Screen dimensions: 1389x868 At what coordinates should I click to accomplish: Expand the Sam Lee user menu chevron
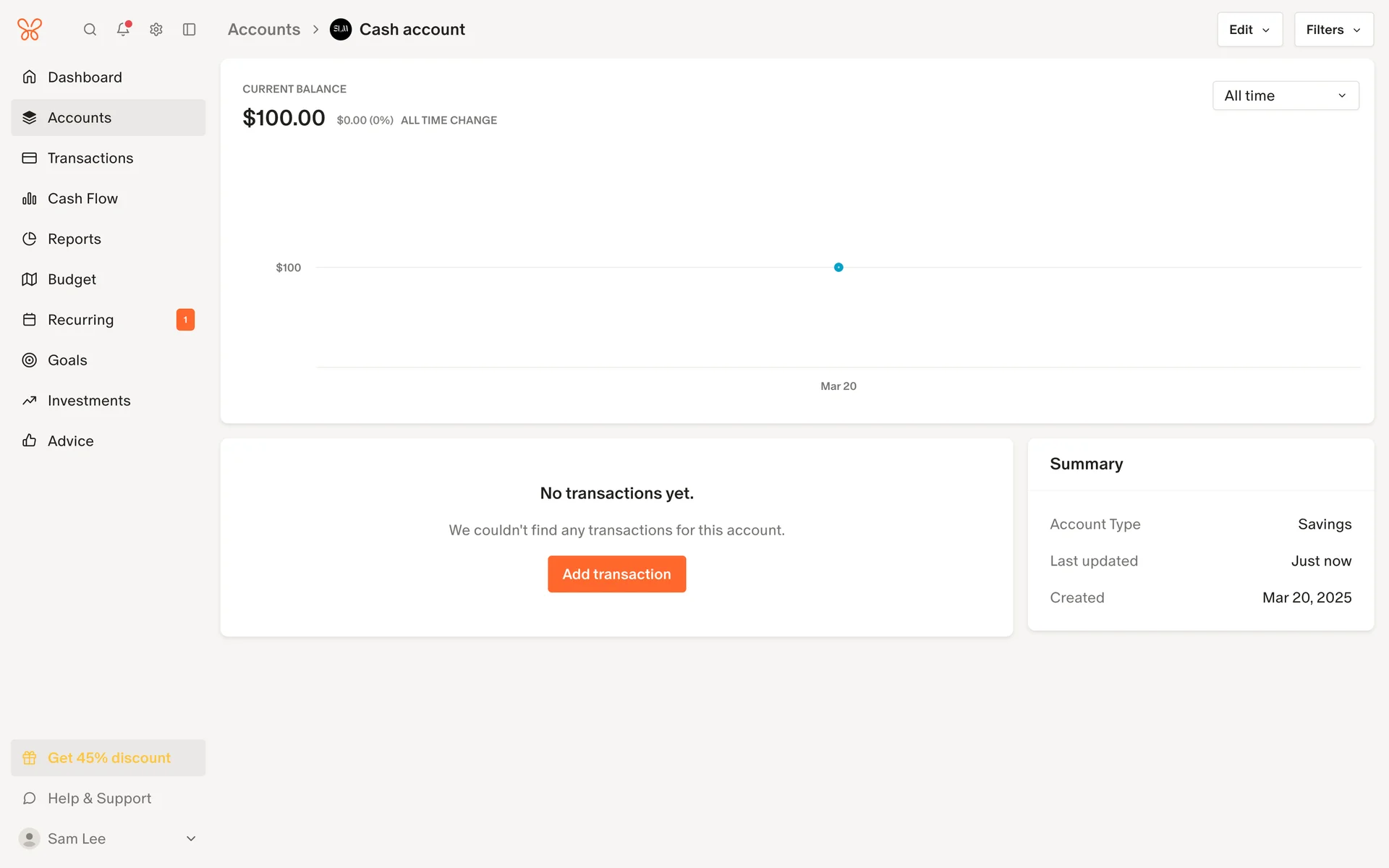(191, 838)
